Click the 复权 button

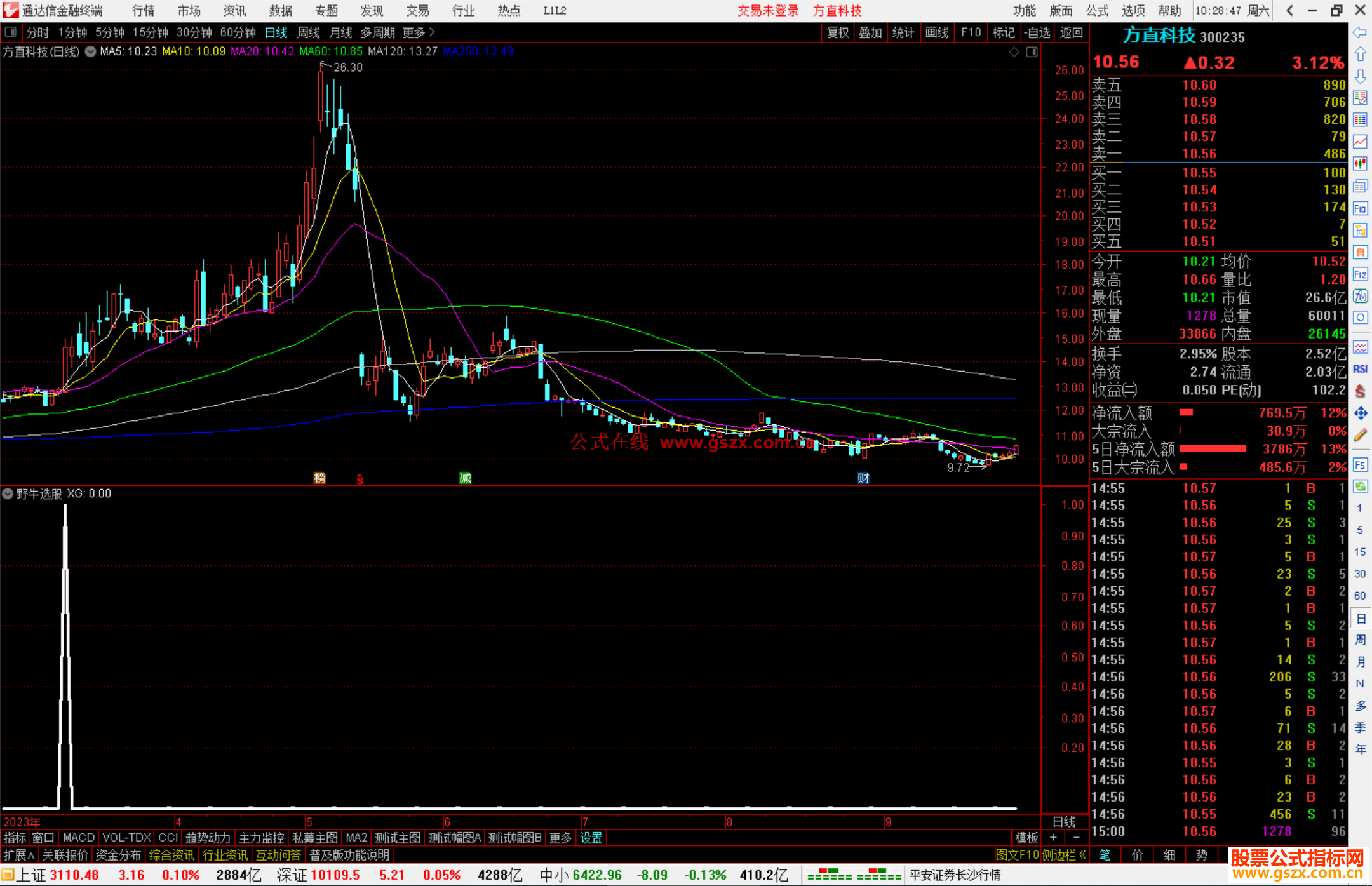838,32
